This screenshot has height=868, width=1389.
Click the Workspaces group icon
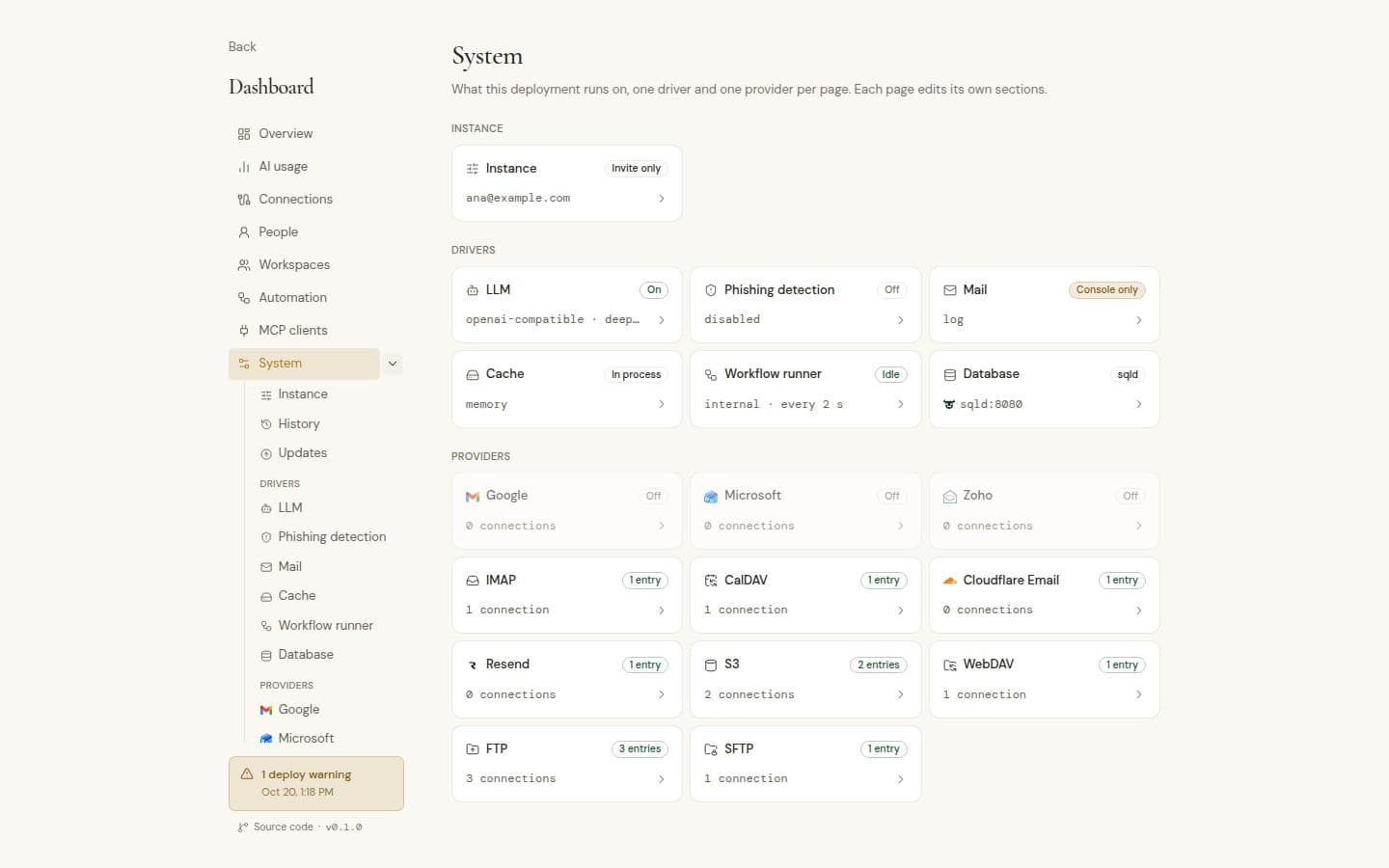click(244, 265)
